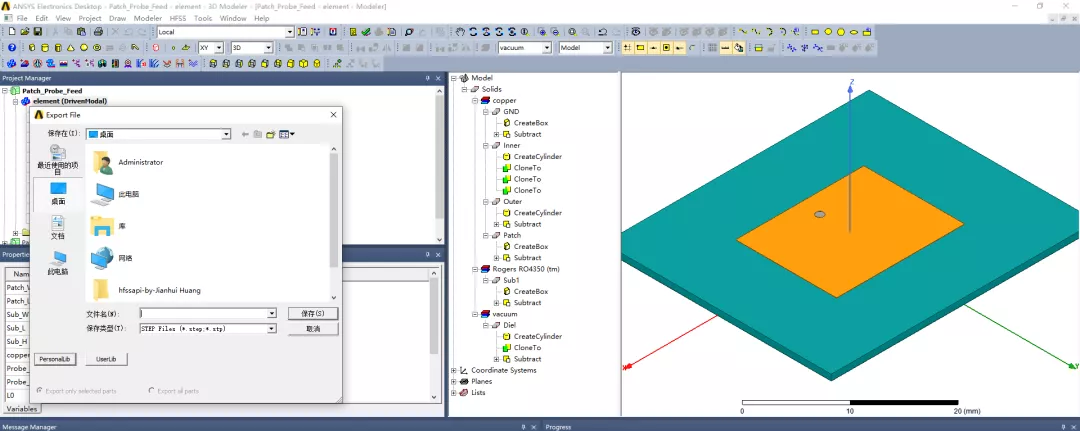Collapse the Inner node in model tree
1080x431 pixels.
pyautogui.click(x=486, y=146)
